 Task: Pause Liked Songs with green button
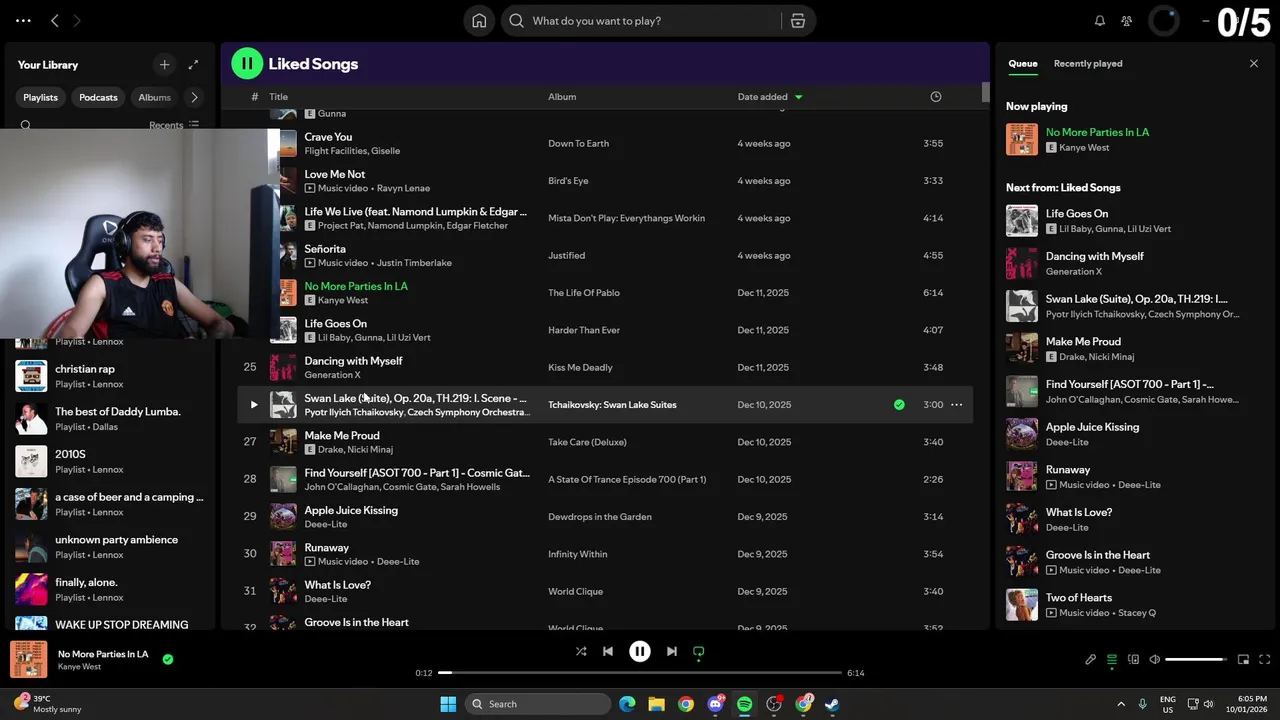point(247,64)
